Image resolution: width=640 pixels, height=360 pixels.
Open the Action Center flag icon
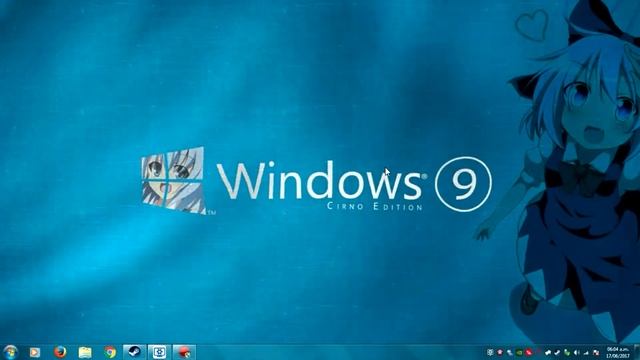pos(597,353)
